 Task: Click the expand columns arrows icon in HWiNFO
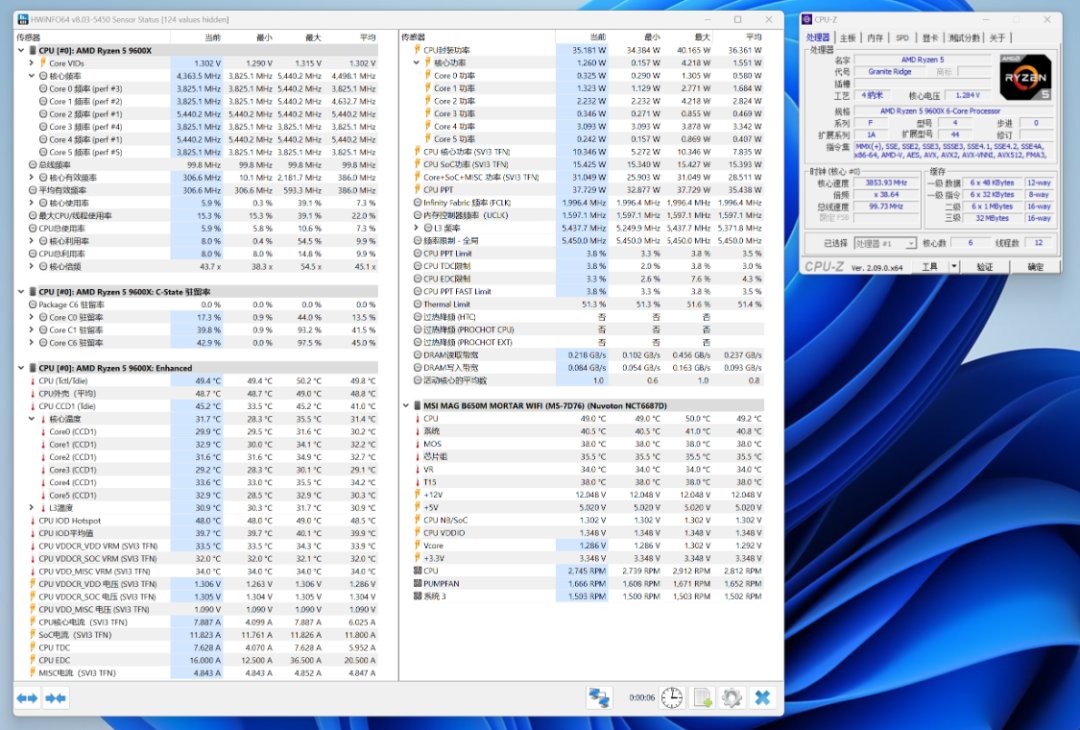27,697
